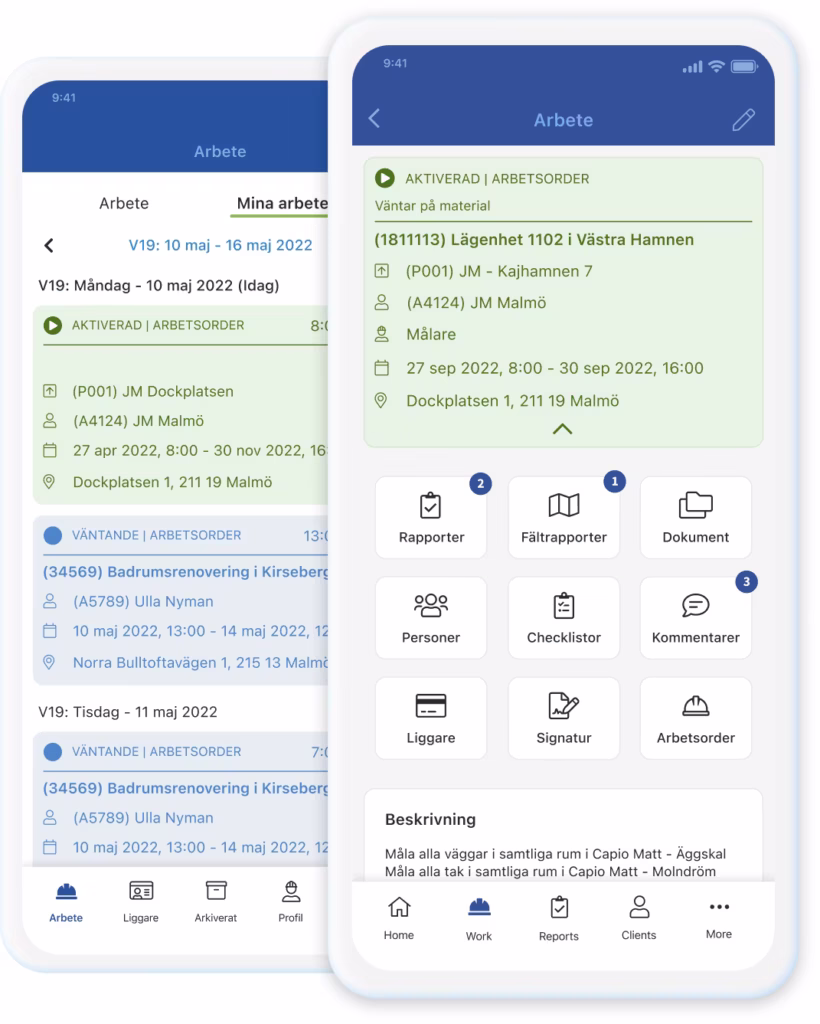Open Fältrapporter map tile
This screenshot has height=1024, width=820.
(x=563, y=517)
